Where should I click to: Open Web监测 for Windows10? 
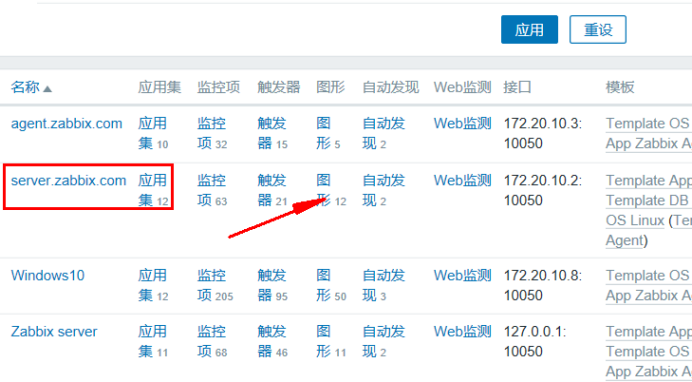pyautogui.click(x=462, y=275)
